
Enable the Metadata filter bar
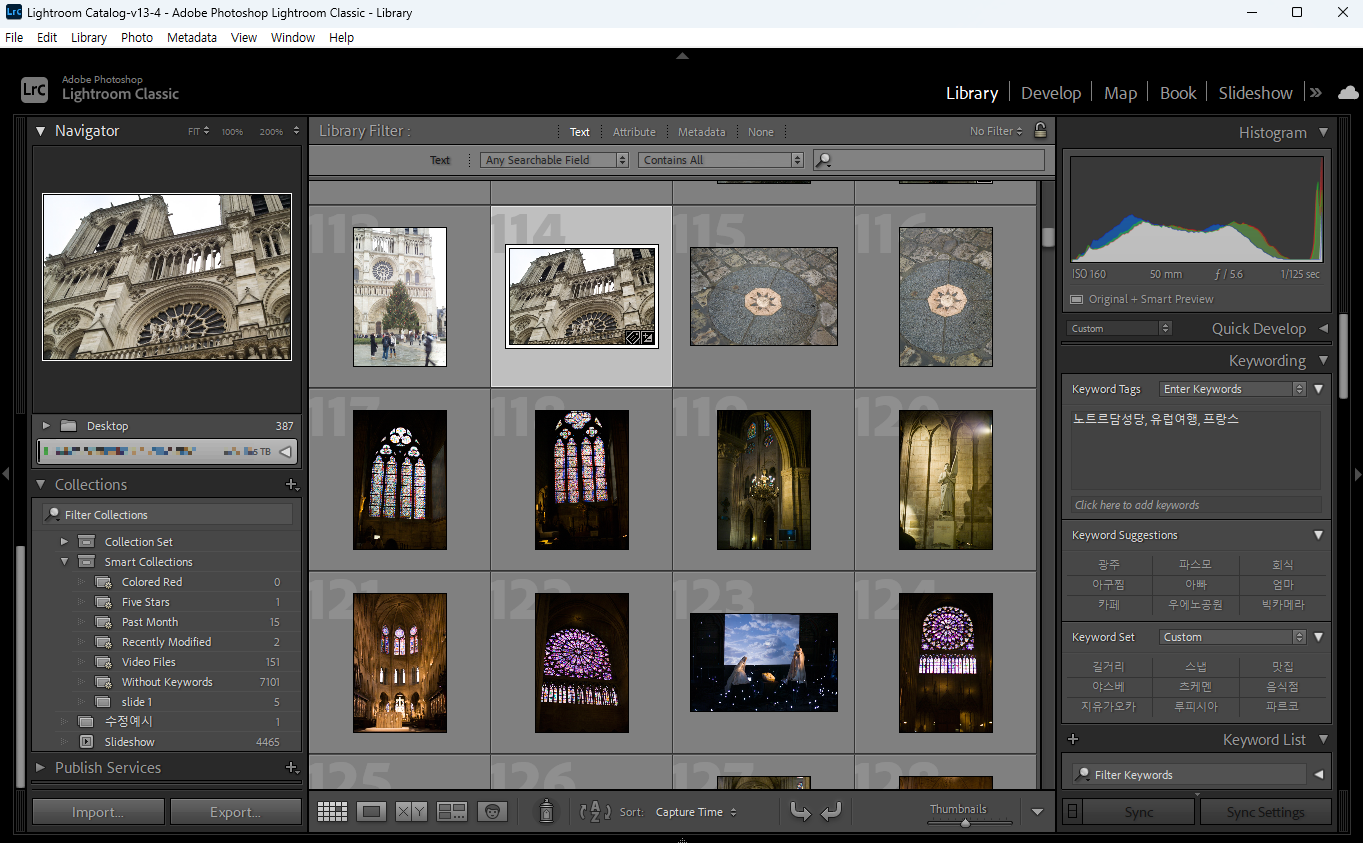tap(702, 132)
